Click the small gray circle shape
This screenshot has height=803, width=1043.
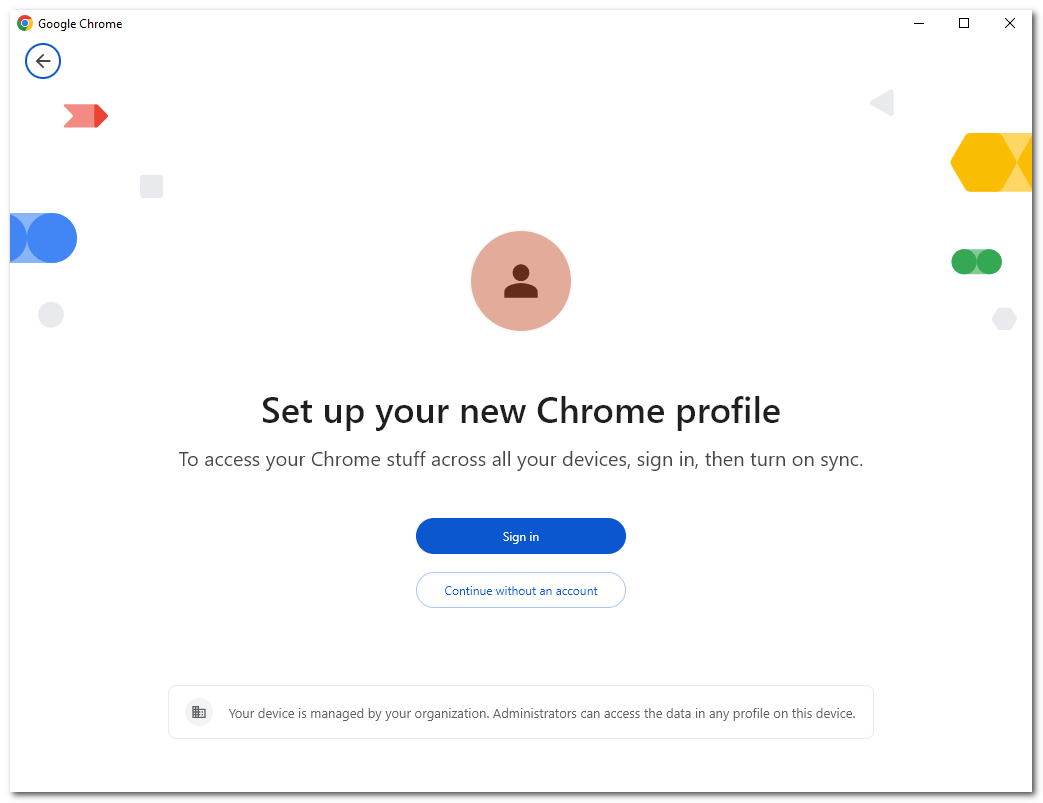(x=51, y=315)
